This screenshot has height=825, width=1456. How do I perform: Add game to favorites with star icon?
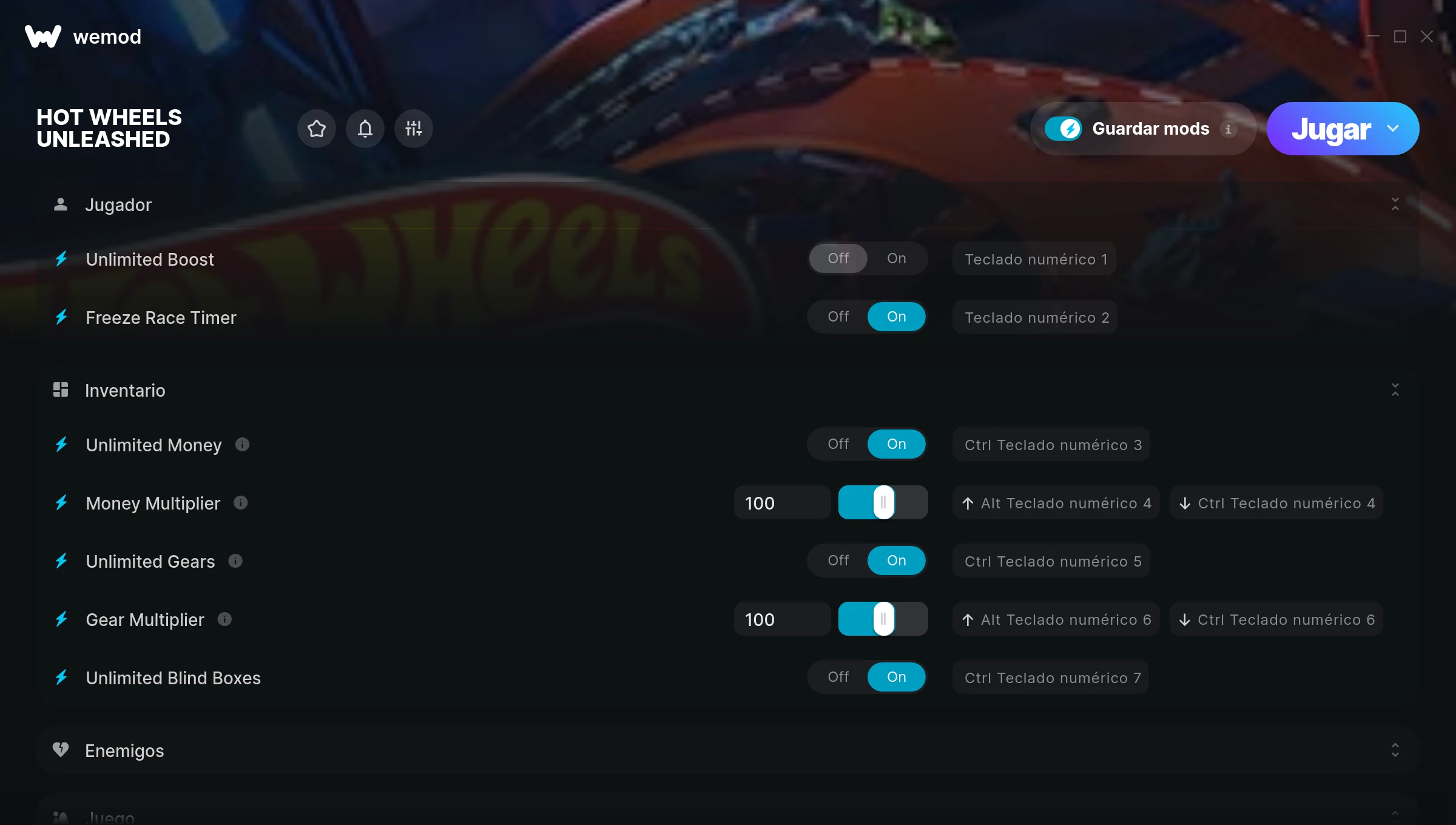(317, 129)
